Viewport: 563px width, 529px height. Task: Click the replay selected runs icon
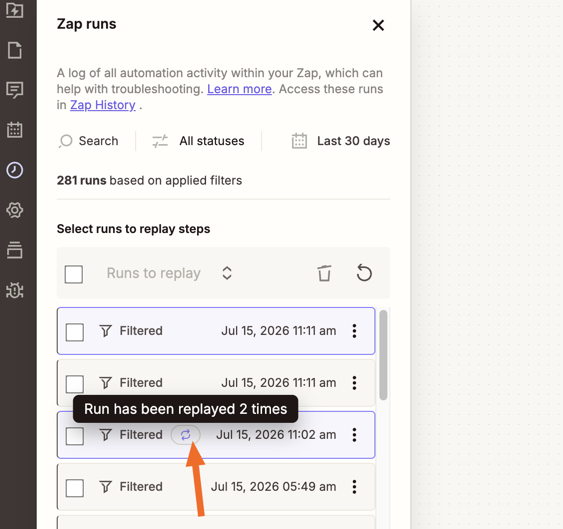click(364, 273)
